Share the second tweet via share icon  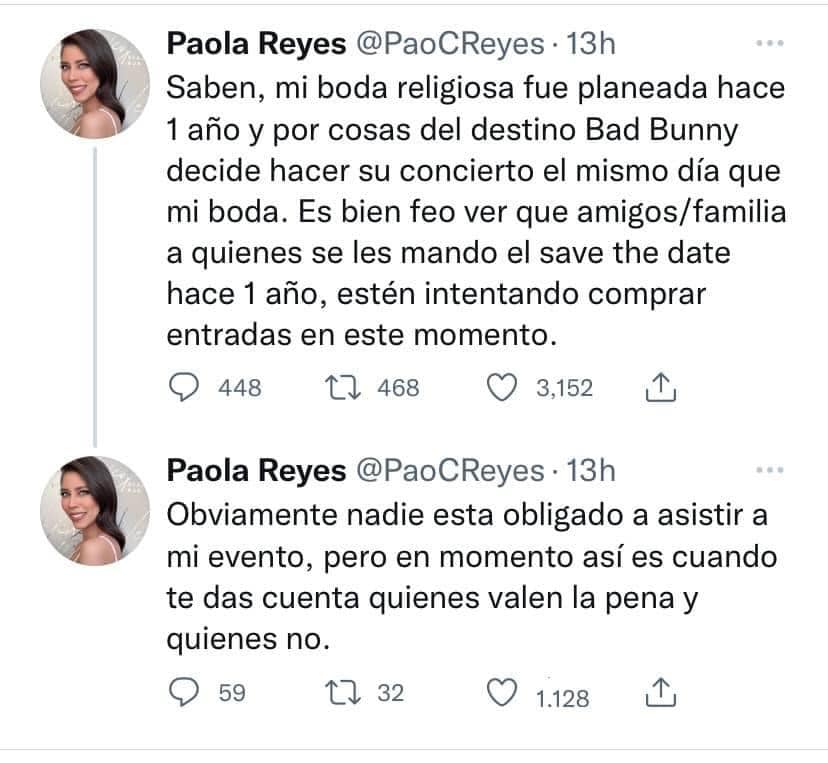click(x=661, y=692)
